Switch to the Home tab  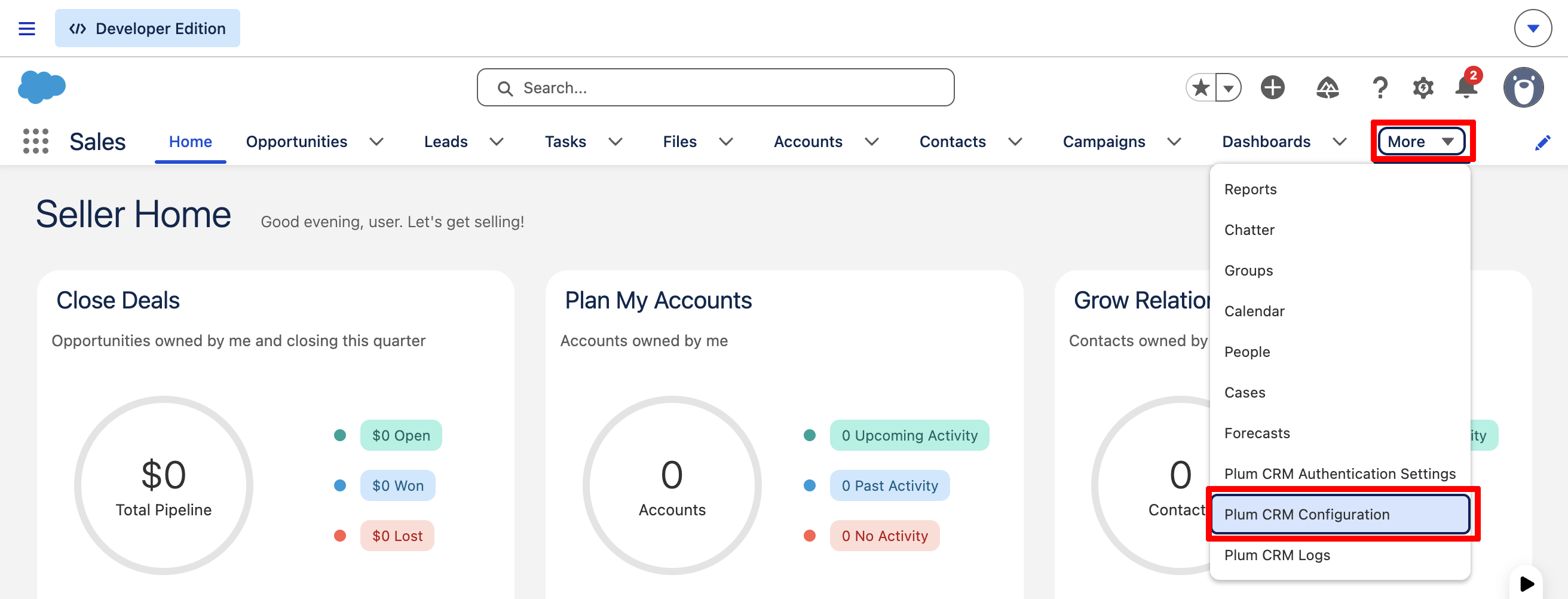[191, 142]
